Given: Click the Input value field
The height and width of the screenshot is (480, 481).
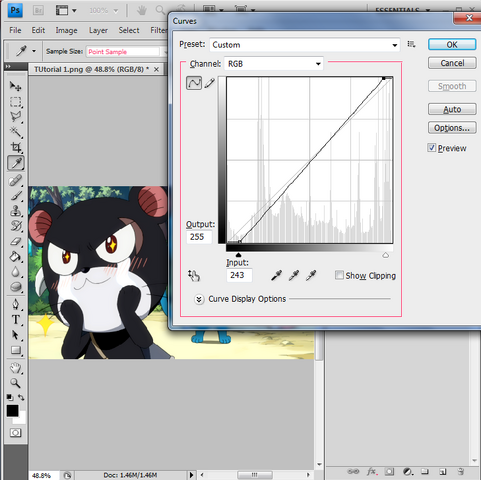Looking at the screenshot, I should point(239,275).
